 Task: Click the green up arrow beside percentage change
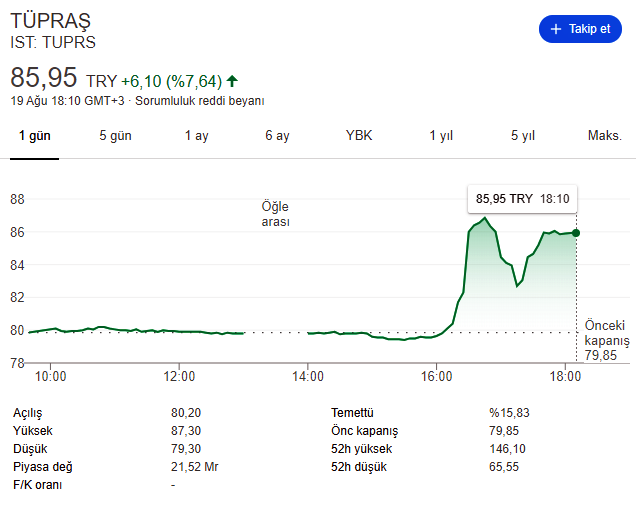click(x=232, y=81)
